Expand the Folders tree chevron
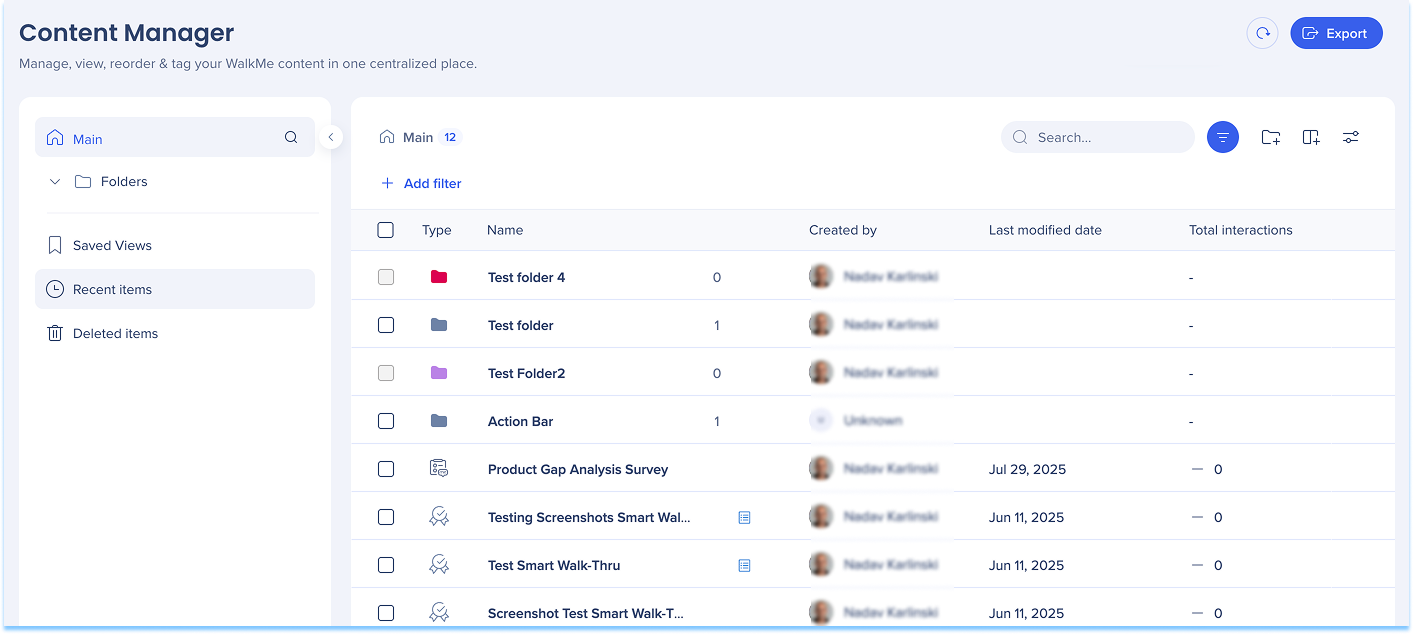This screenshot has width=1413, height=634. point(55,182)
